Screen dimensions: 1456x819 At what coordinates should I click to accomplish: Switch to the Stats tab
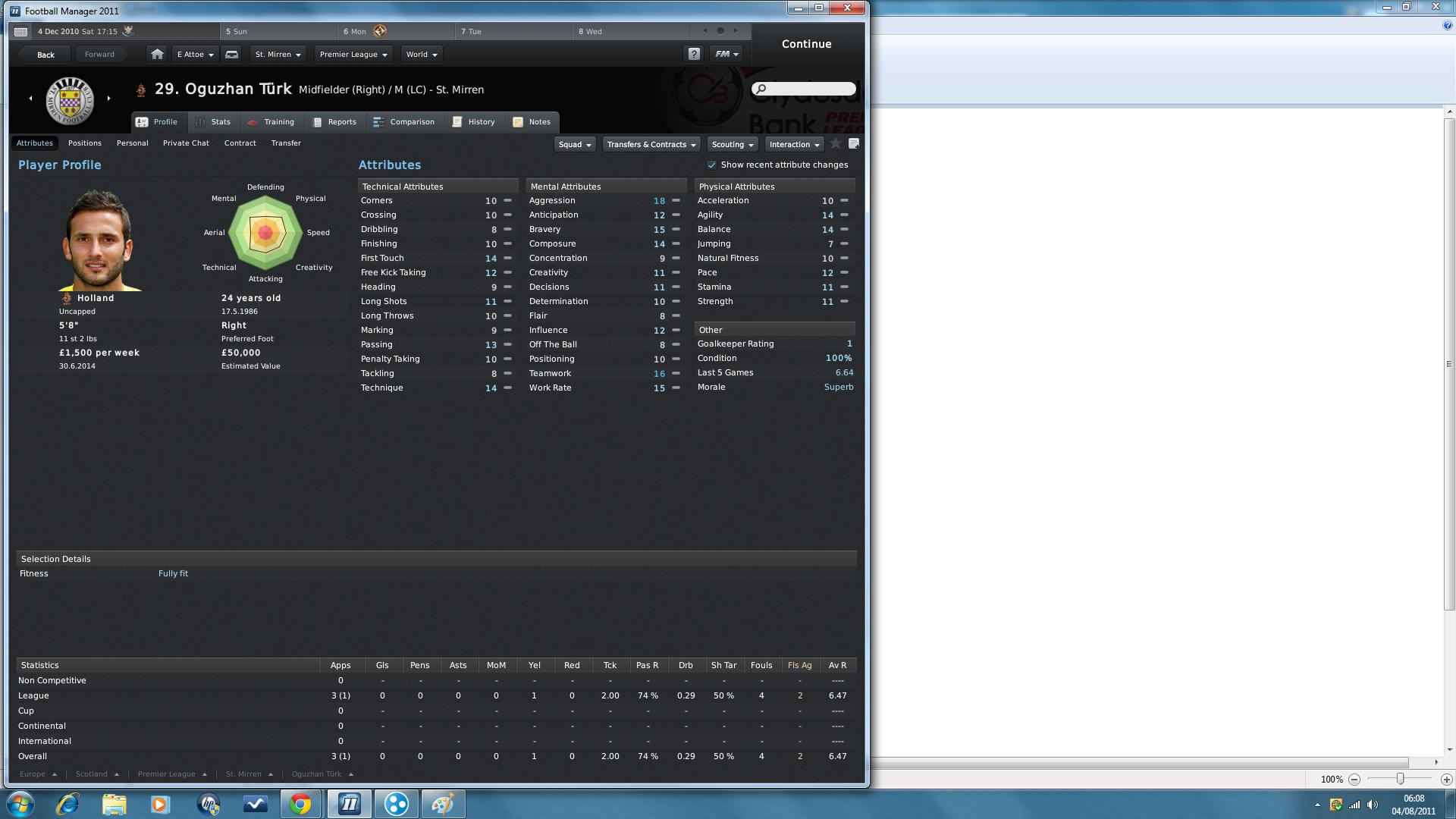(x=212, y=121)
